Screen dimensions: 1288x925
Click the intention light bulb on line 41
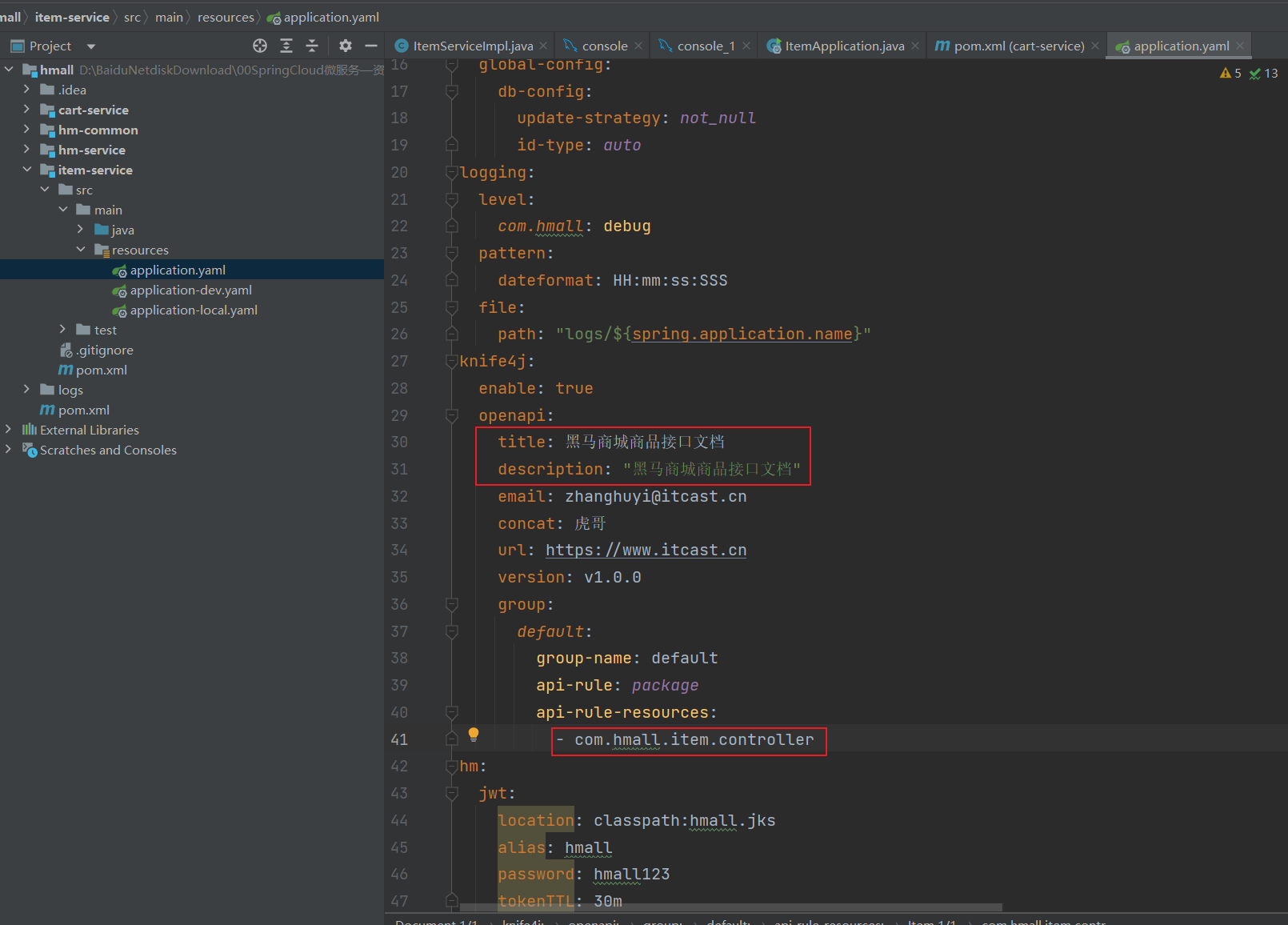[x=474, y=734]
